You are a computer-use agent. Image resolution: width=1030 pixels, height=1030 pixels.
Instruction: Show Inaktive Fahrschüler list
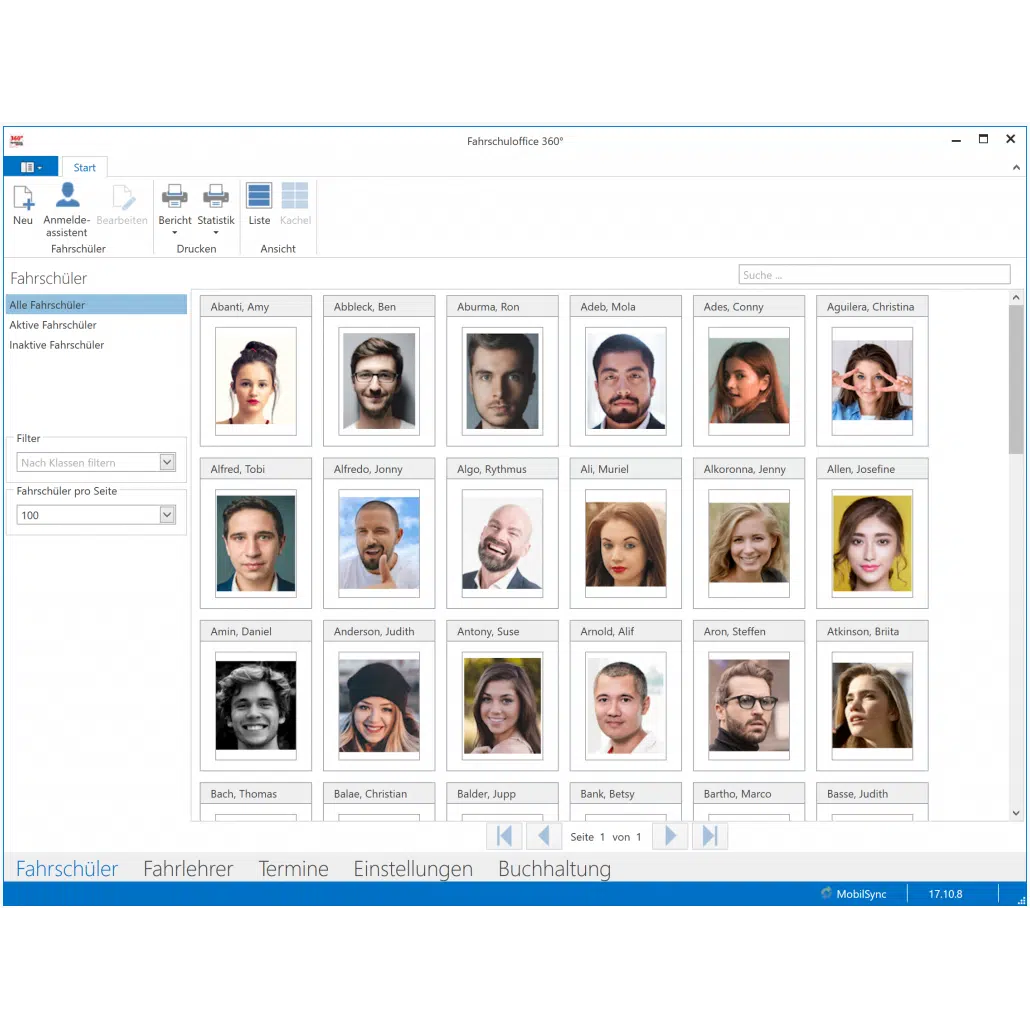click(57, 345)
